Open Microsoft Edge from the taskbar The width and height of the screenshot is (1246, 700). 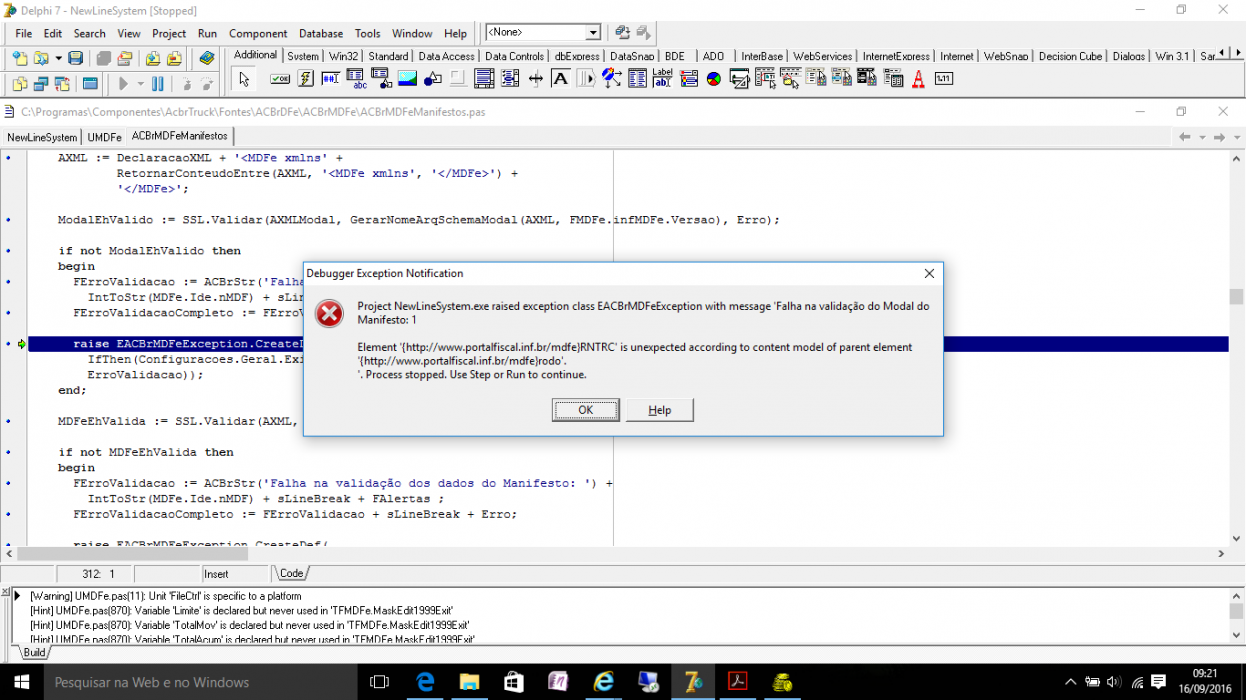coord(425,682)
